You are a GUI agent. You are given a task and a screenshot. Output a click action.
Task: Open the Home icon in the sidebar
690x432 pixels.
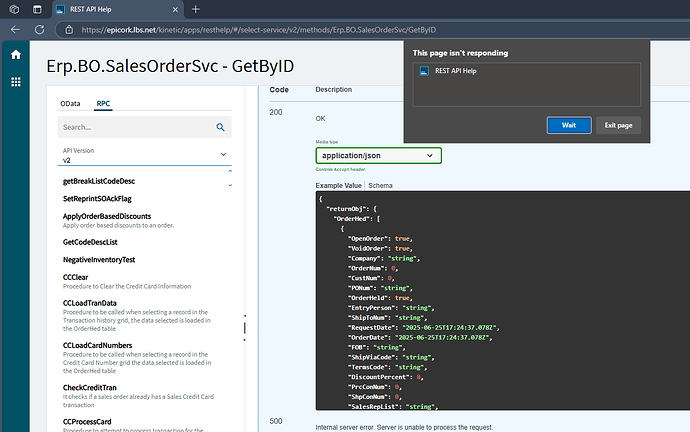(x=16, y=55)
